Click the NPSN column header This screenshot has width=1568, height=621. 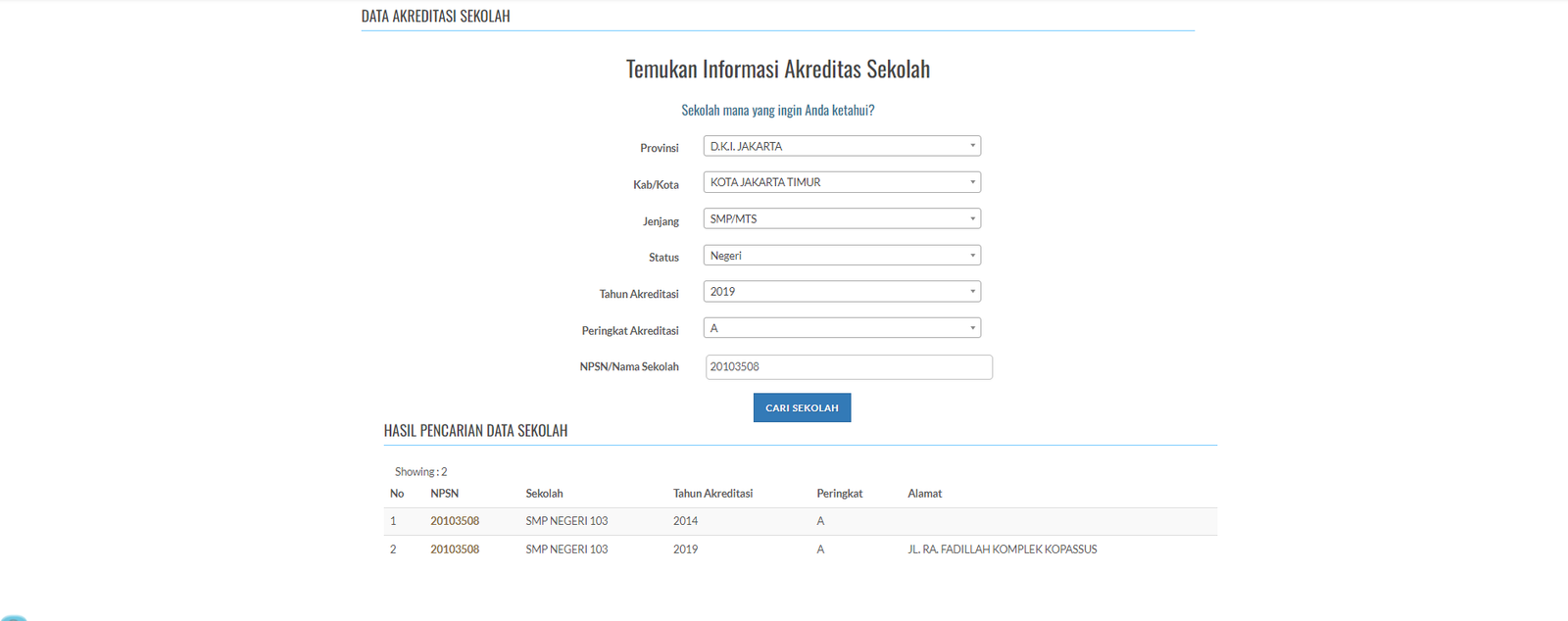pos(444,494)
